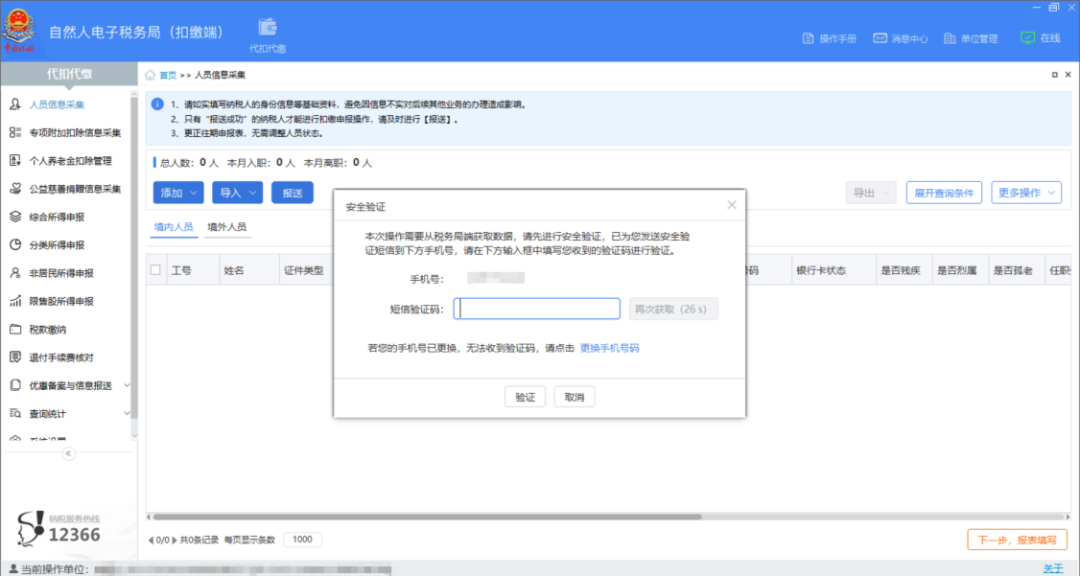Open 公益慈善捐赠信息采集 sidebar item
The image size is (1080, 576).
(74, 188)
